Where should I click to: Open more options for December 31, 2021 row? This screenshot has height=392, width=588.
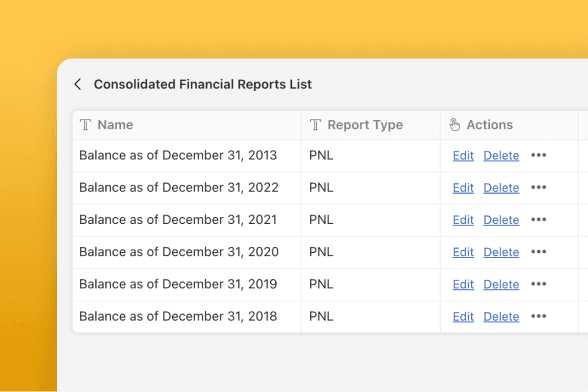click(538, 220)
